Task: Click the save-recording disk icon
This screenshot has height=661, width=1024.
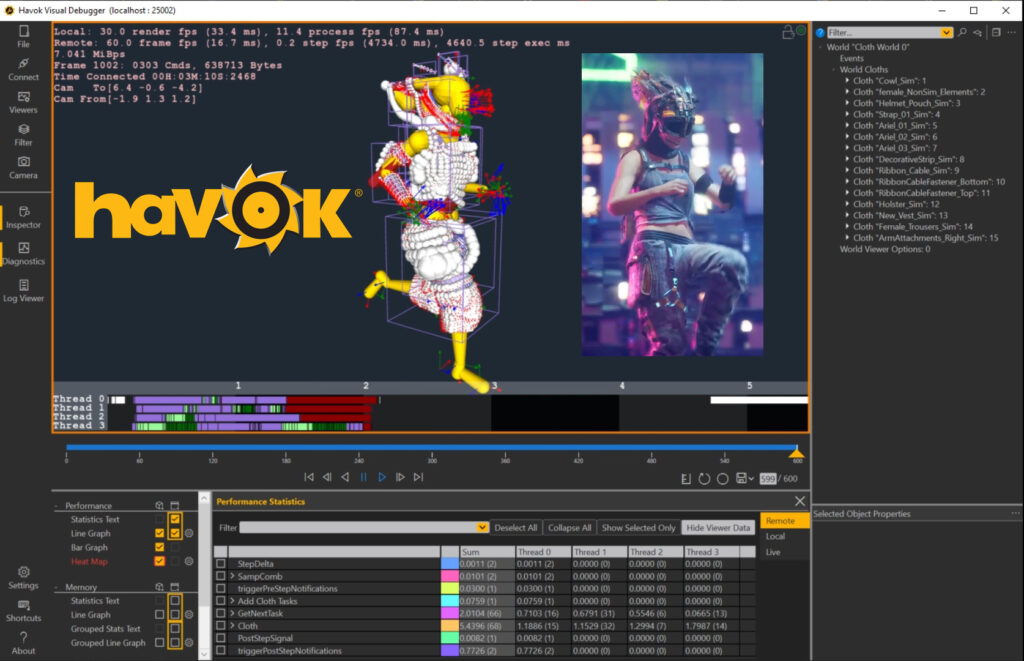Action: 741,478
